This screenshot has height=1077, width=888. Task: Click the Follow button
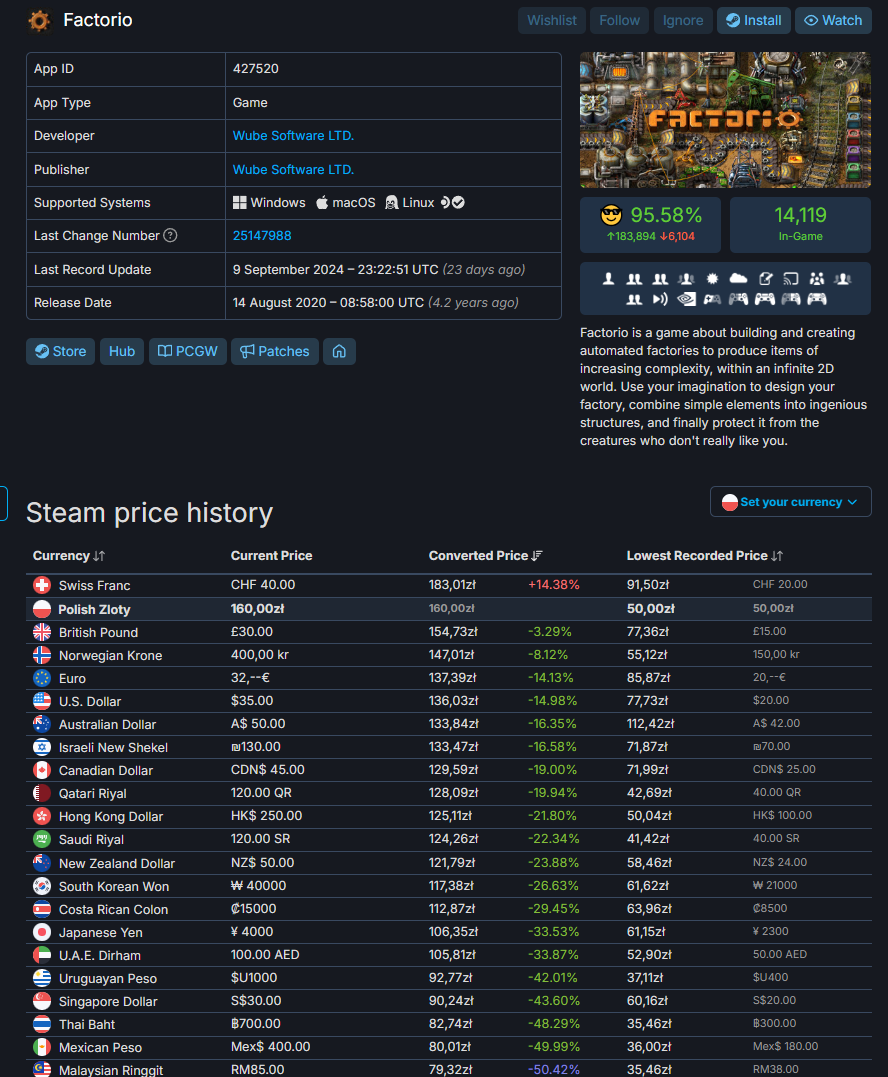619,21
